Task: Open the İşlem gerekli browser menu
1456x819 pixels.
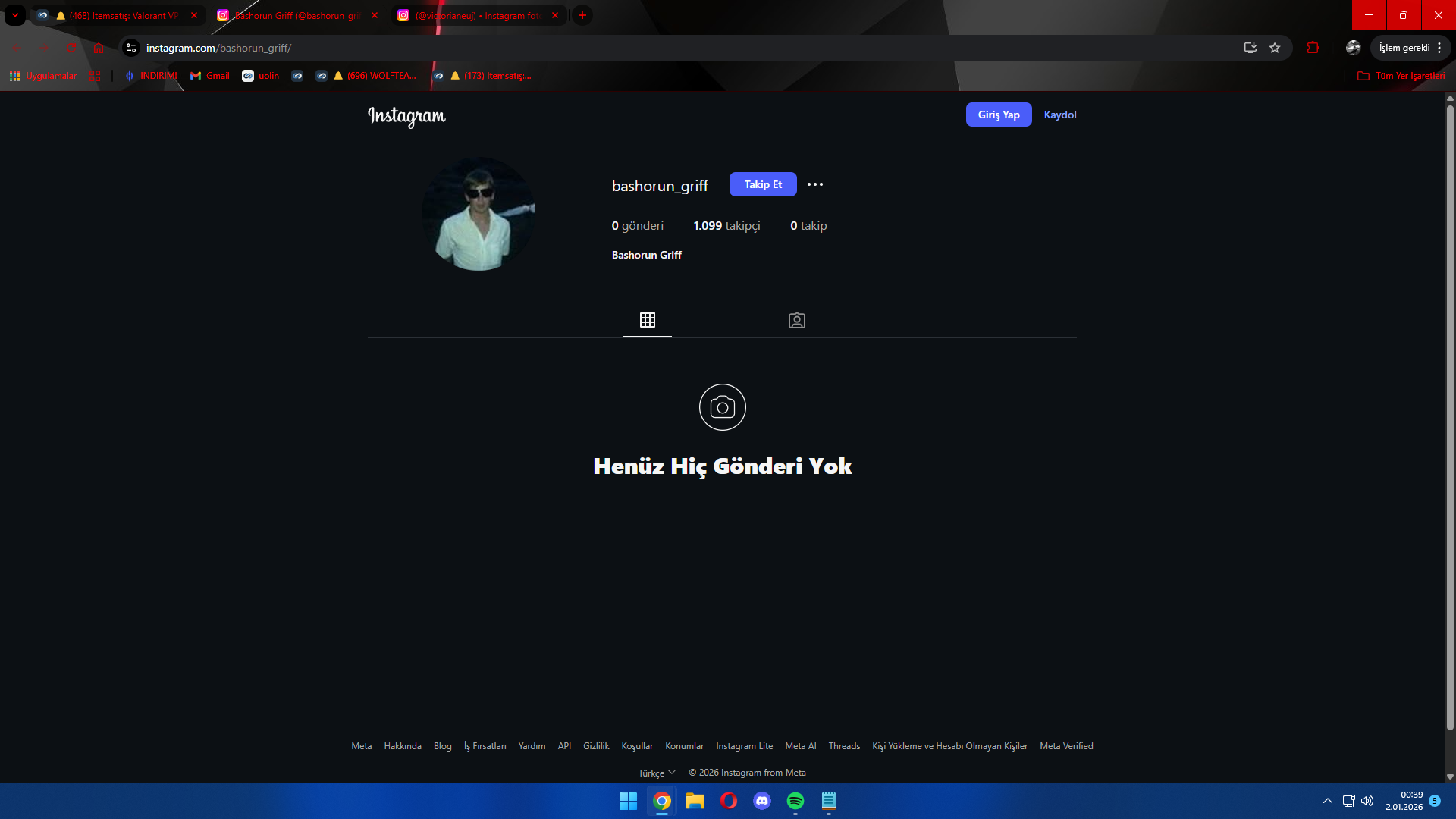Action: pyautogui.click(x=1410, y=48)
